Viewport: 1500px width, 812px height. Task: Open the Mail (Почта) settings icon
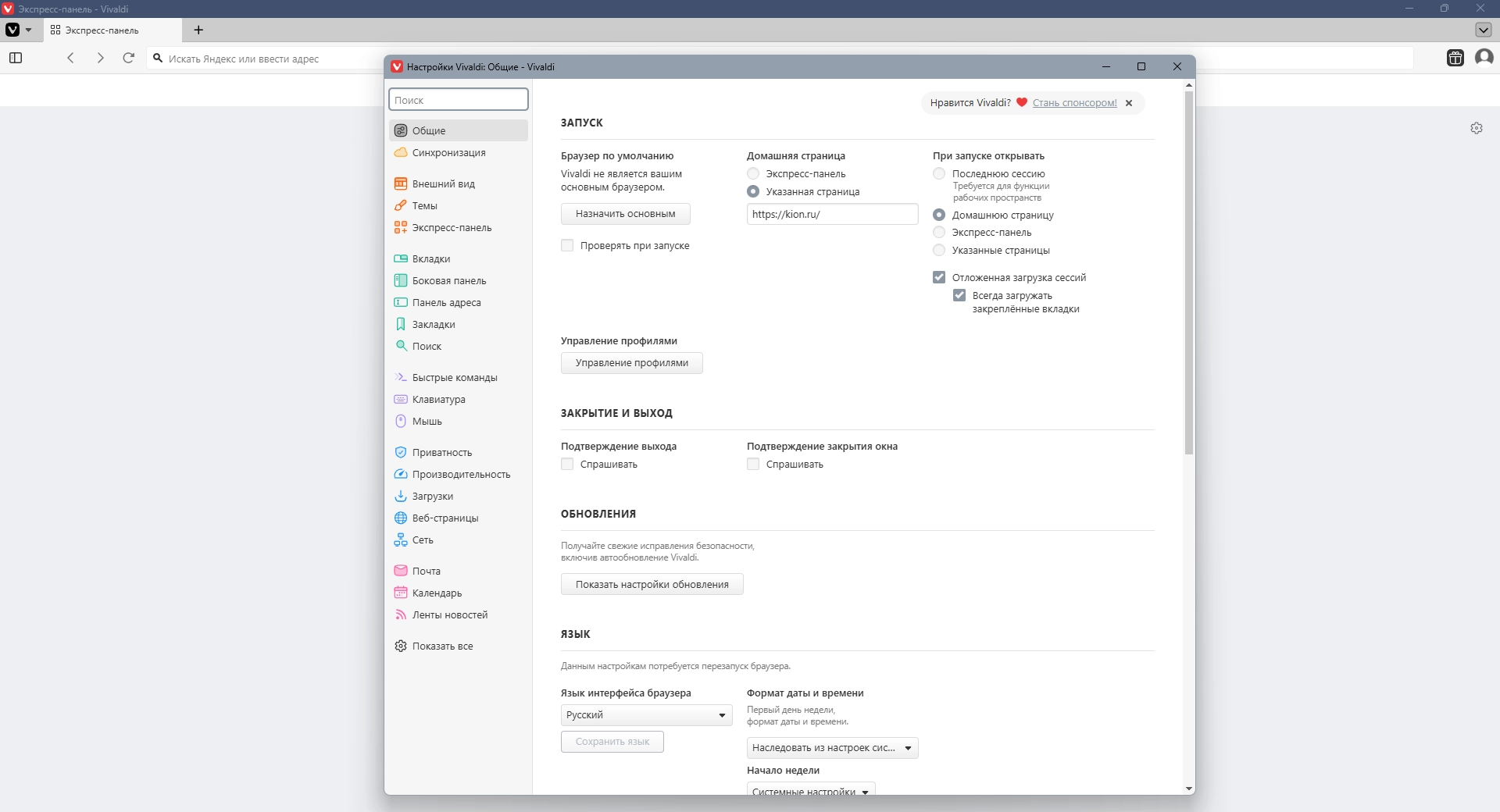(401, 571)
